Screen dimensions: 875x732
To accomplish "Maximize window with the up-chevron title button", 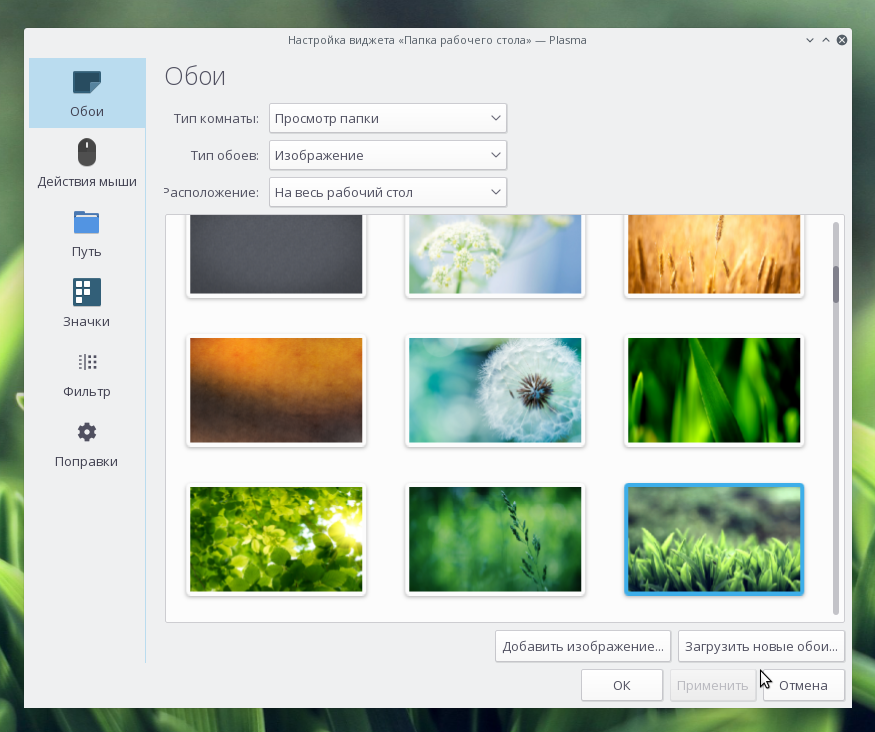I will (826, 40).
